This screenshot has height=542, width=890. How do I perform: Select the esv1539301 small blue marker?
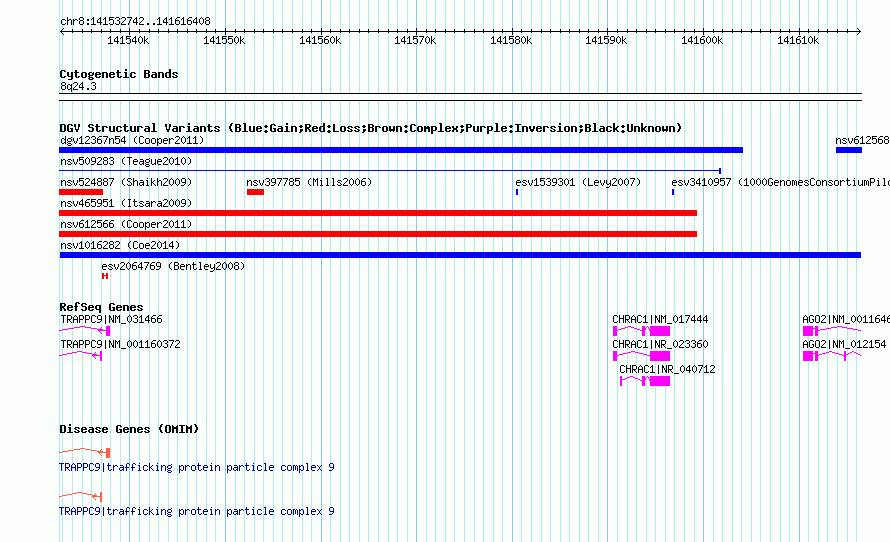tap(517, 192)
